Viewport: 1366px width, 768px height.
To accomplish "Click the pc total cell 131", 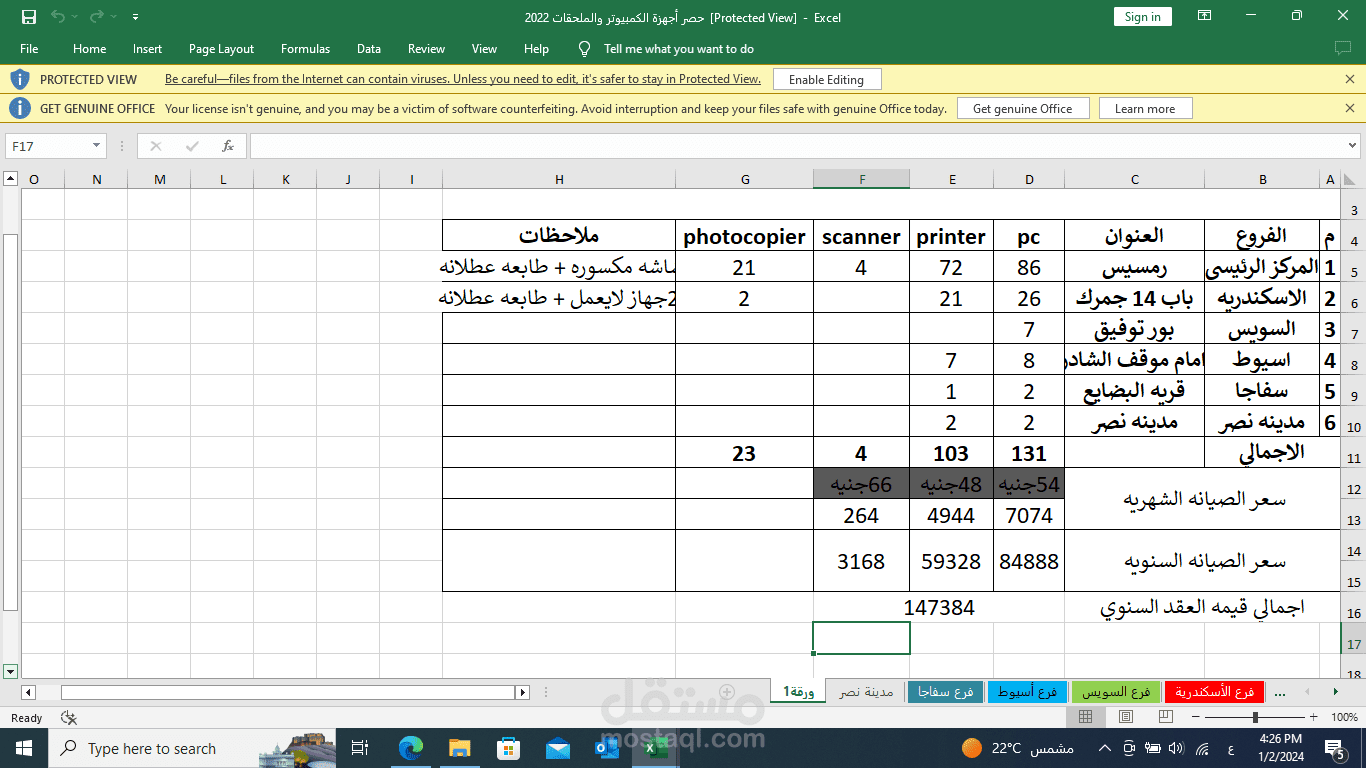I will pyautogui.click(x=1029, y=453).
